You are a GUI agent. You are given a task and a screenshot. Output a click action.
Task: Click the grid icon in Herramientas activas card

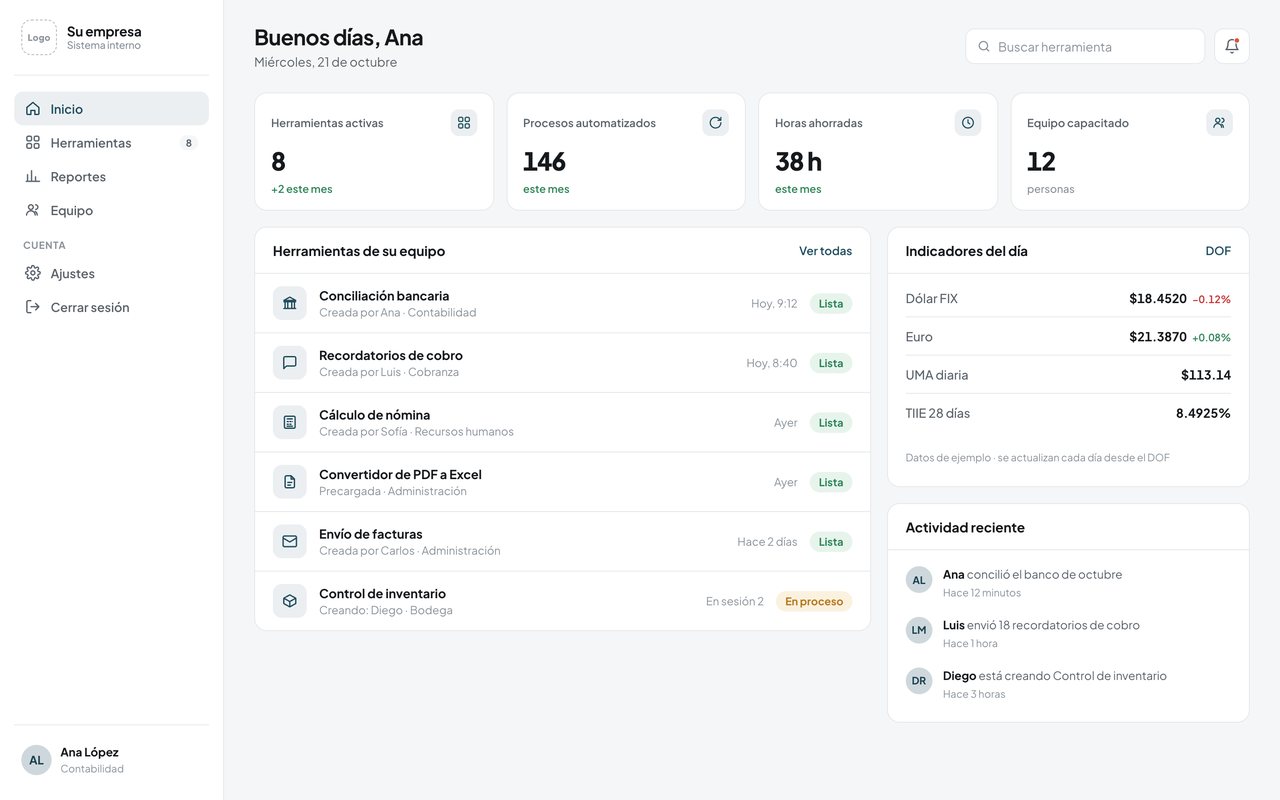pos(464,123)
